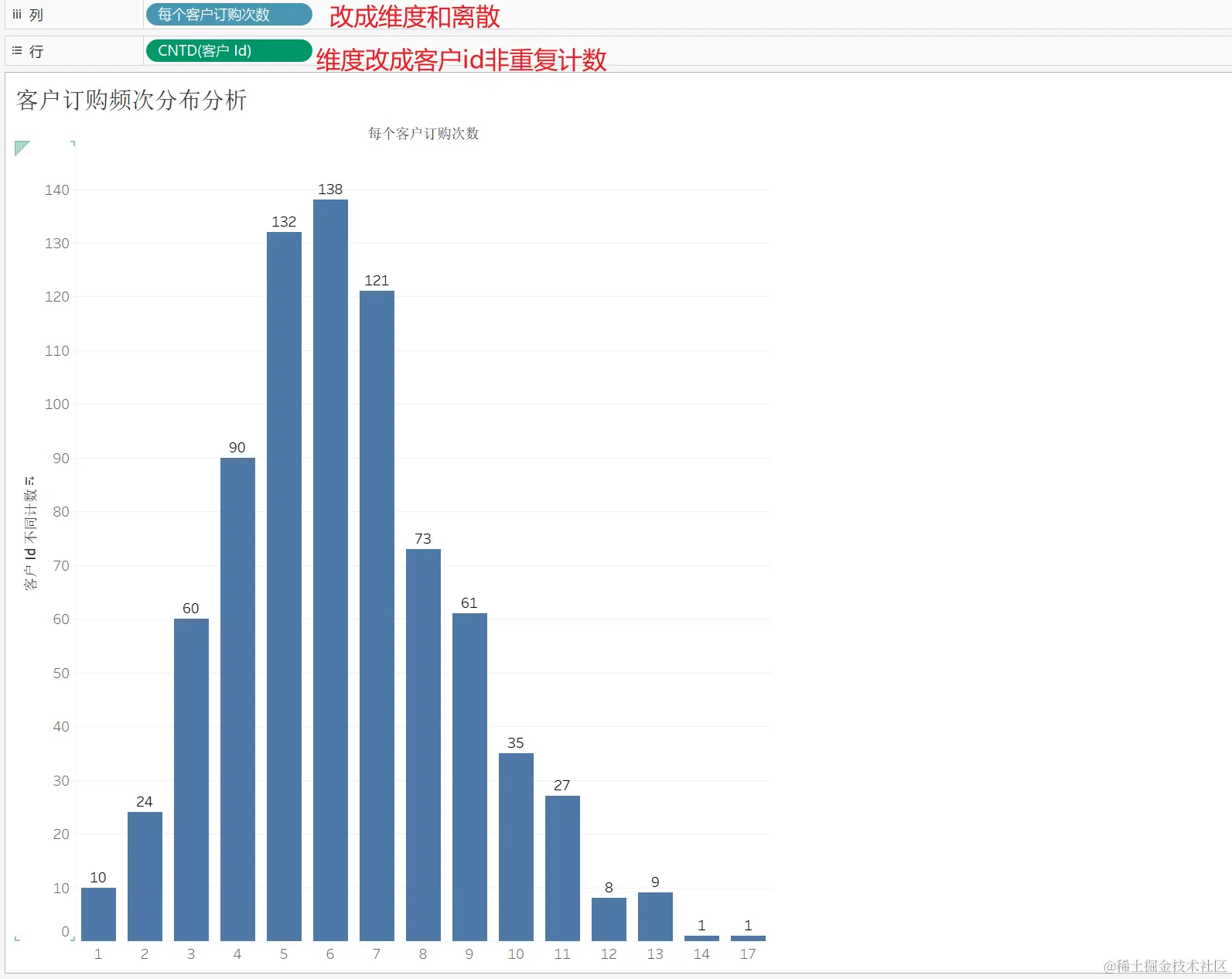1232x979 pixels.
Task: Click the y-axis tick label 100
Action: coord(57,404)
